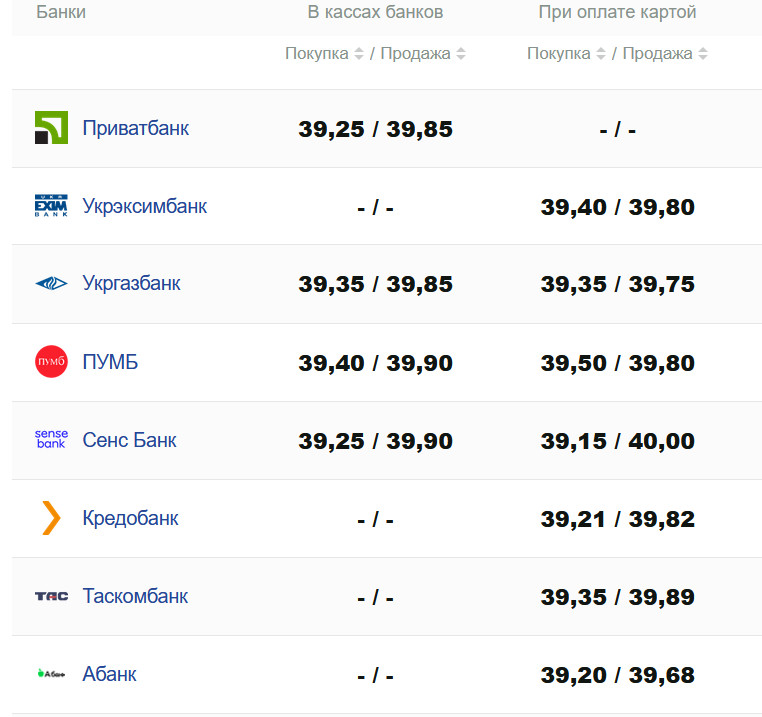Open the Укргазбанк bank link
This screenshot has height=717, width=762.
[x=131, y=284]
